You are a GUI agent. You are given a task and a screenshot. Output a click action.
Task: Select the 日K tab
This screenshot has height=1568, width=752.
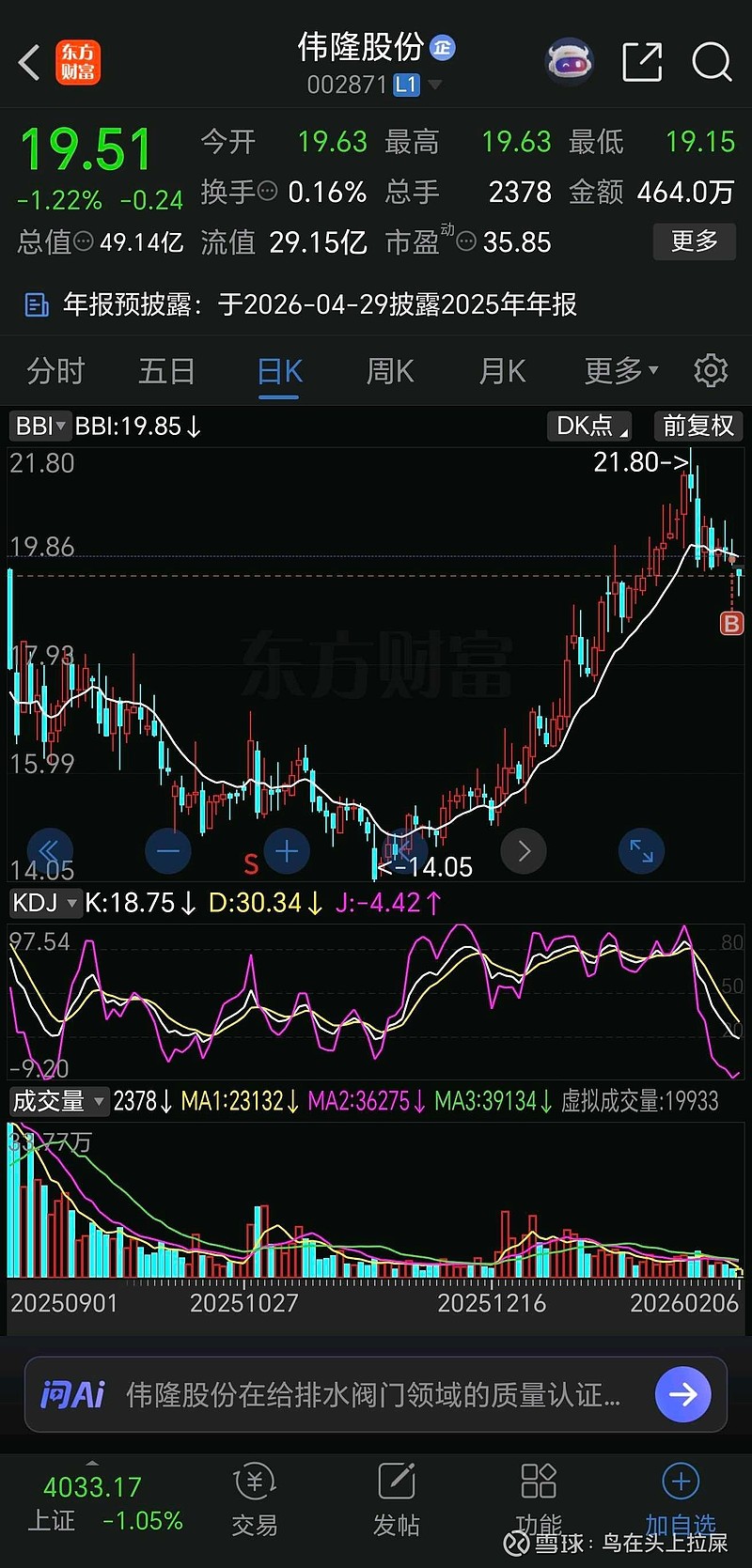pyautogui.click(x=279, y=371)
